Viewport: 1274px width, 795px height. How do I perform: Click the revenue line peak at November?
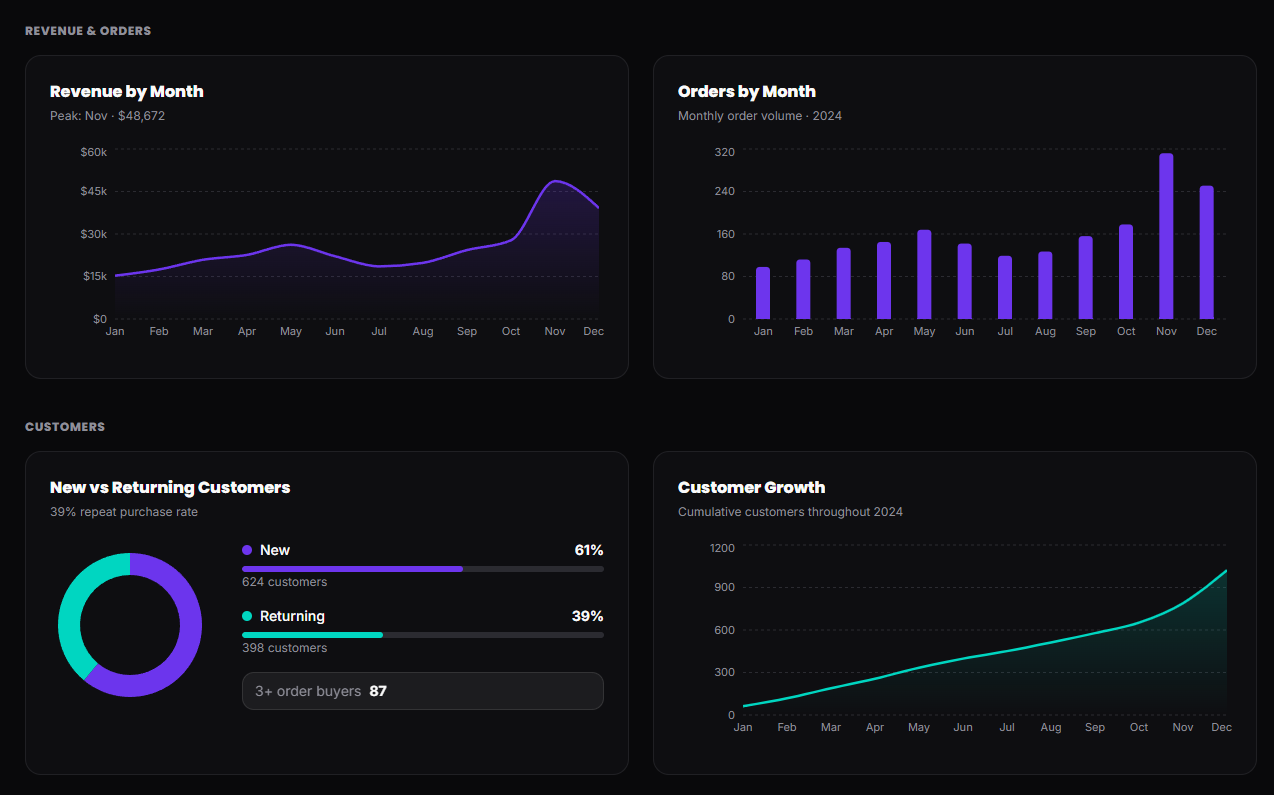point(555,181)
